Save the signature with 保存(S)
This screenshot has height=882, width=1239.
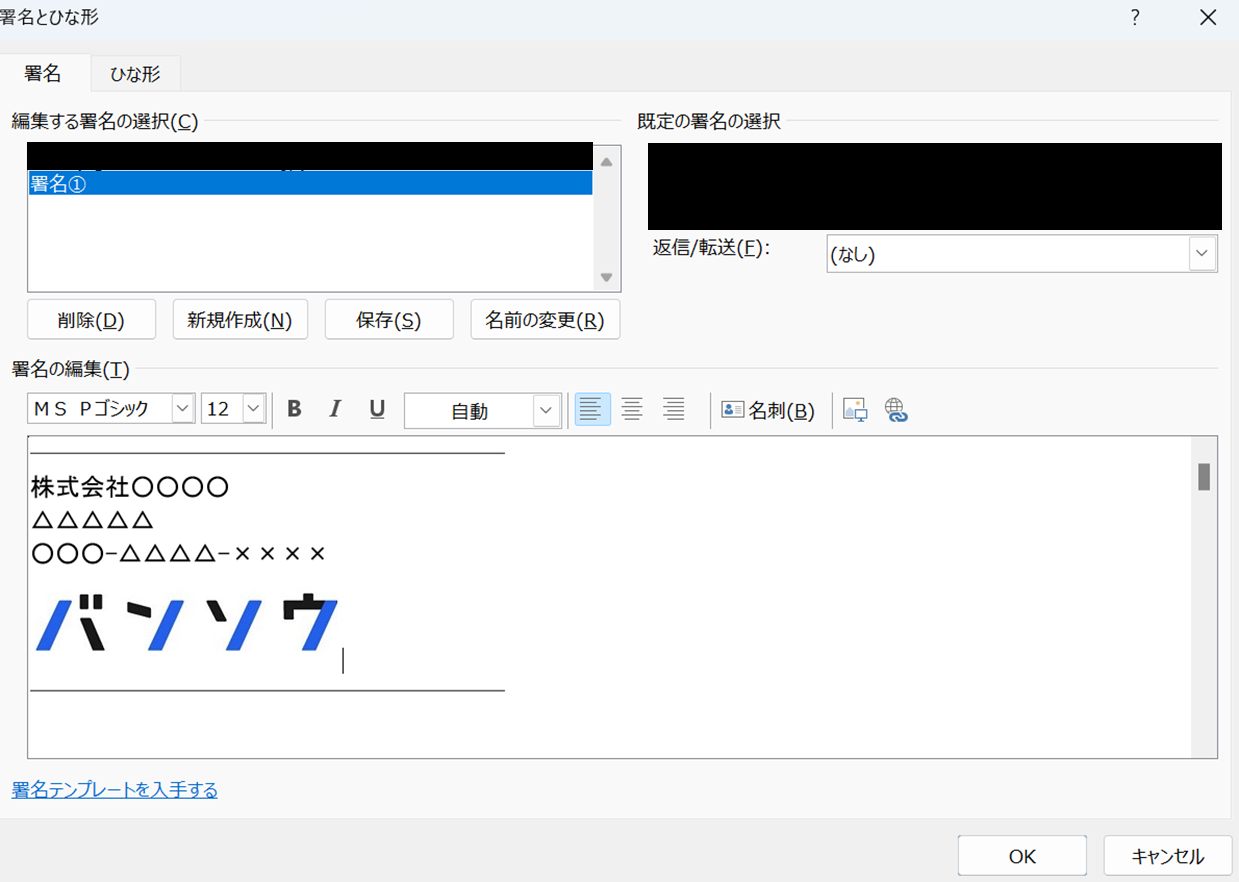tap(389, 320)
